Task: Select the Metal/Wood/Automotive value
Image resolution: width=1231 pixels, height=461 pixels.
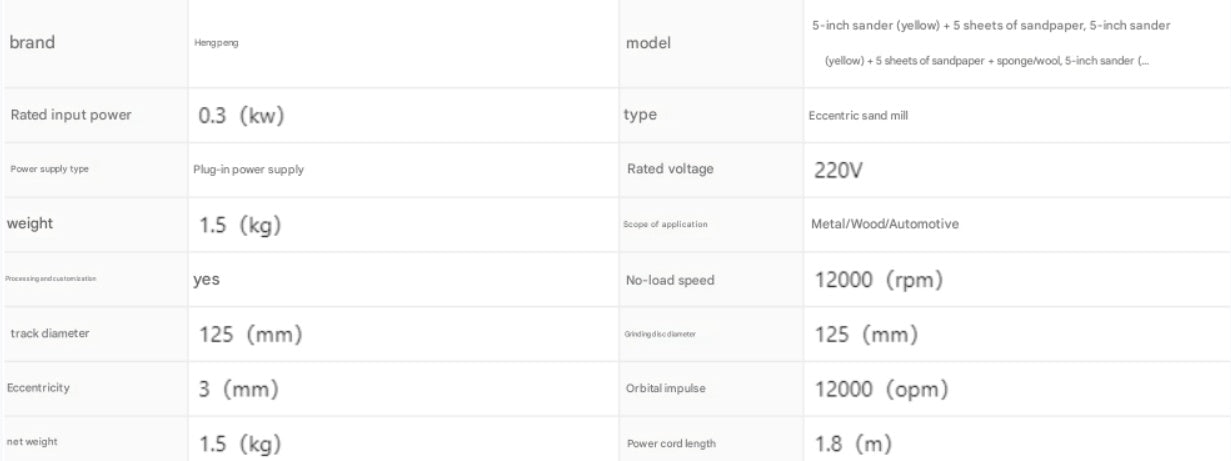Action: click(884, 224)
